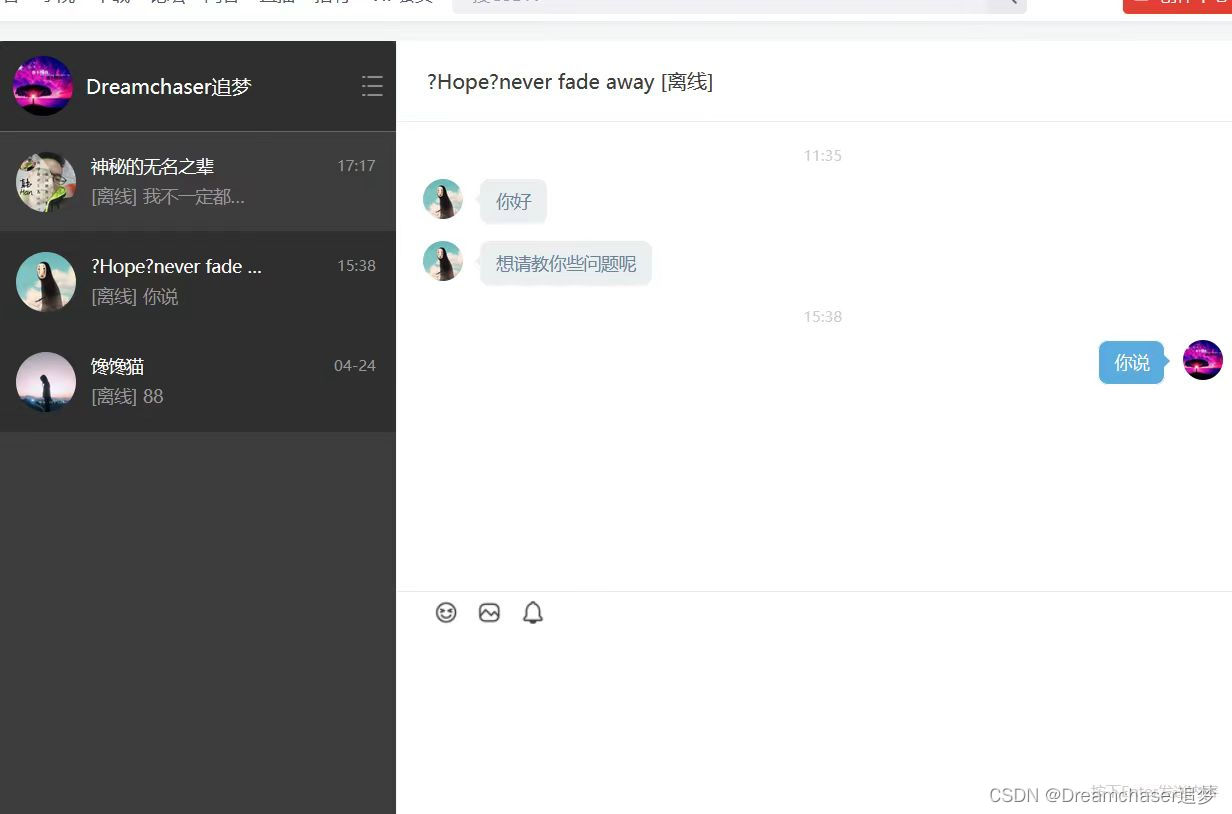Click the [离线] 88 preview text
Screen dimensions: 1232x814
point(127,397)
